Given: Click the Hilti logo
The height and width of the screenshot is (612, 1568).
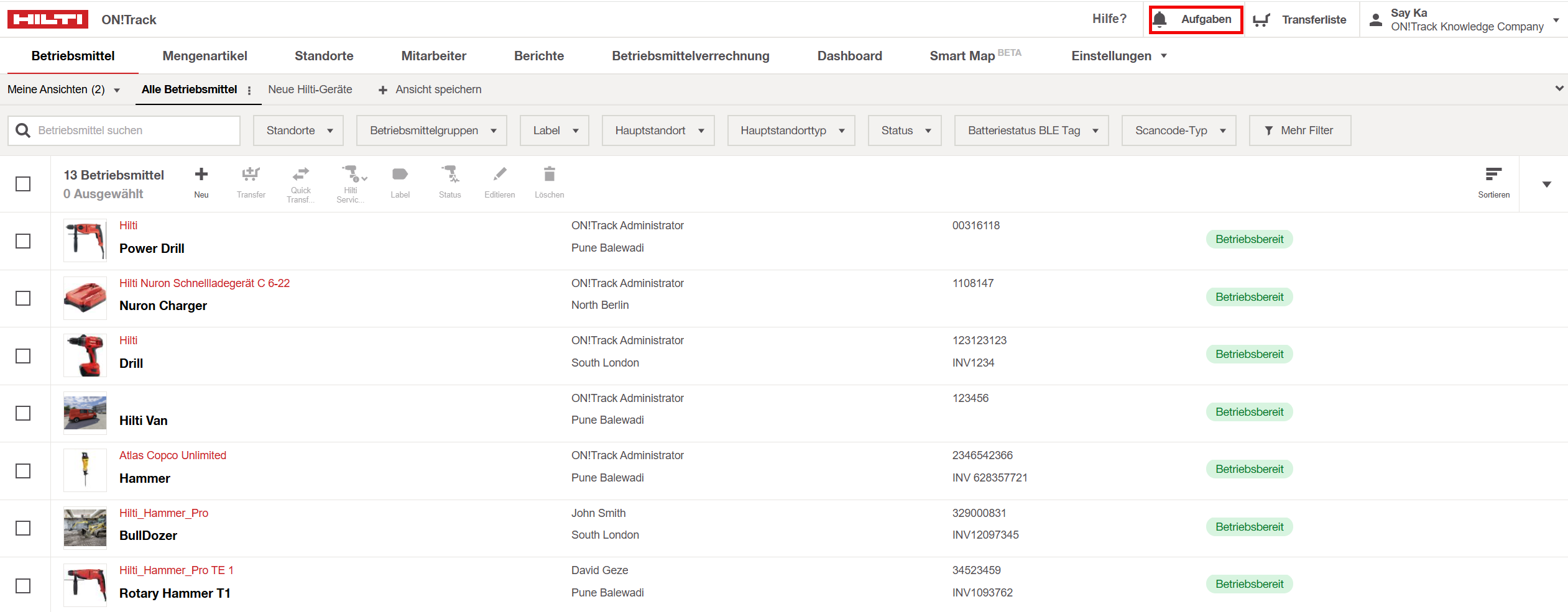Looking at the screenshot, I should (48, 19).
